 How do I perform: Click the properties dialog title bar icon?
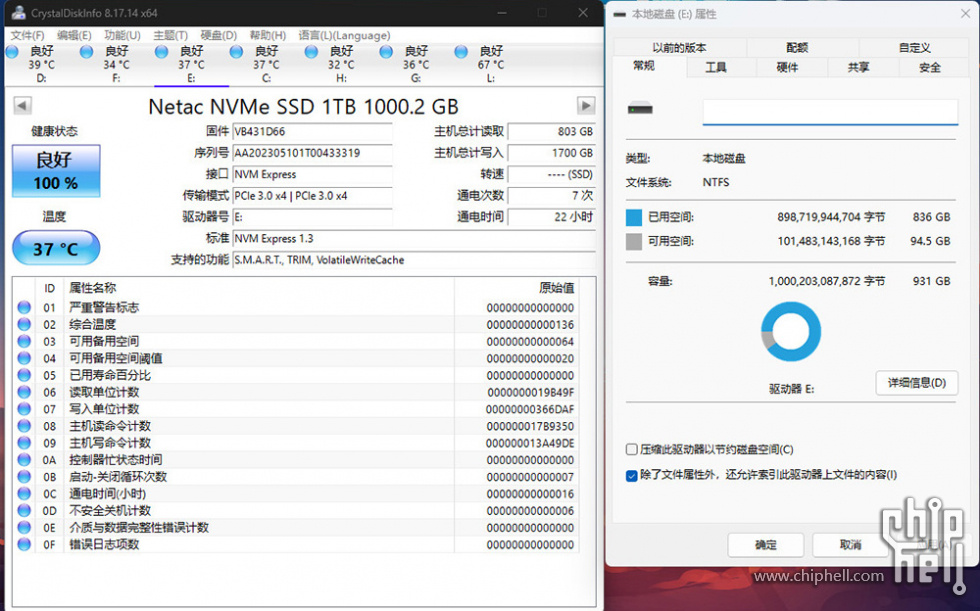pos(619,14)
